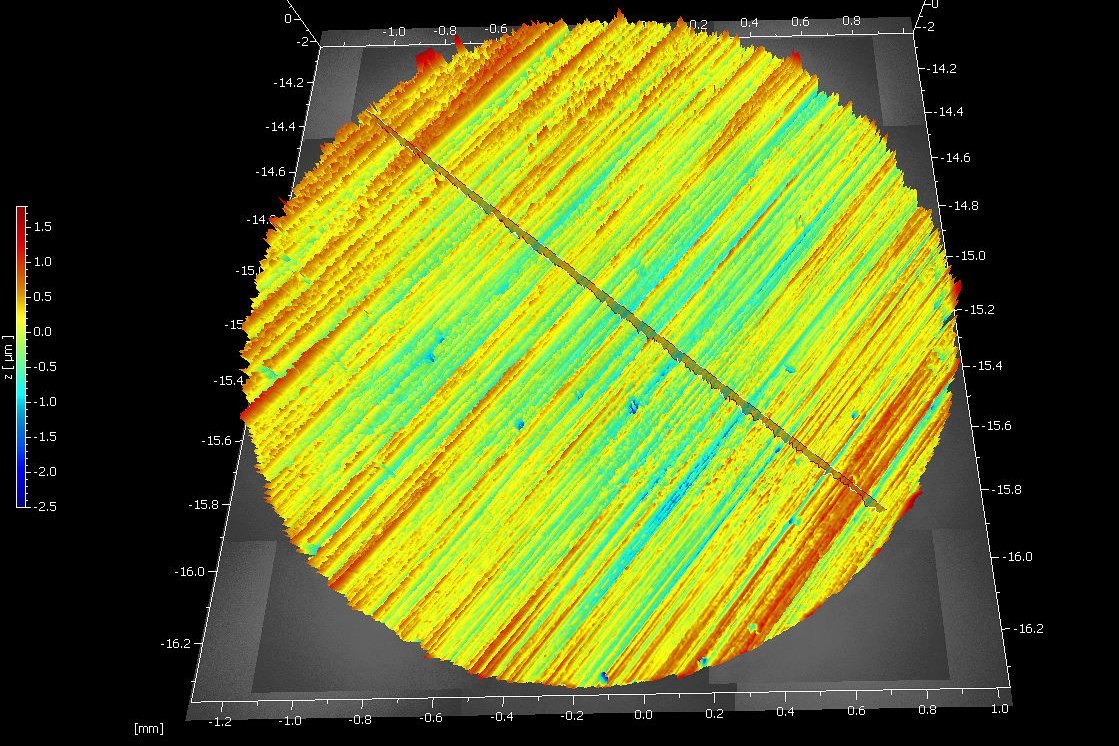
Task: Select the 1.5 value on the color scale
Action: 44,227
